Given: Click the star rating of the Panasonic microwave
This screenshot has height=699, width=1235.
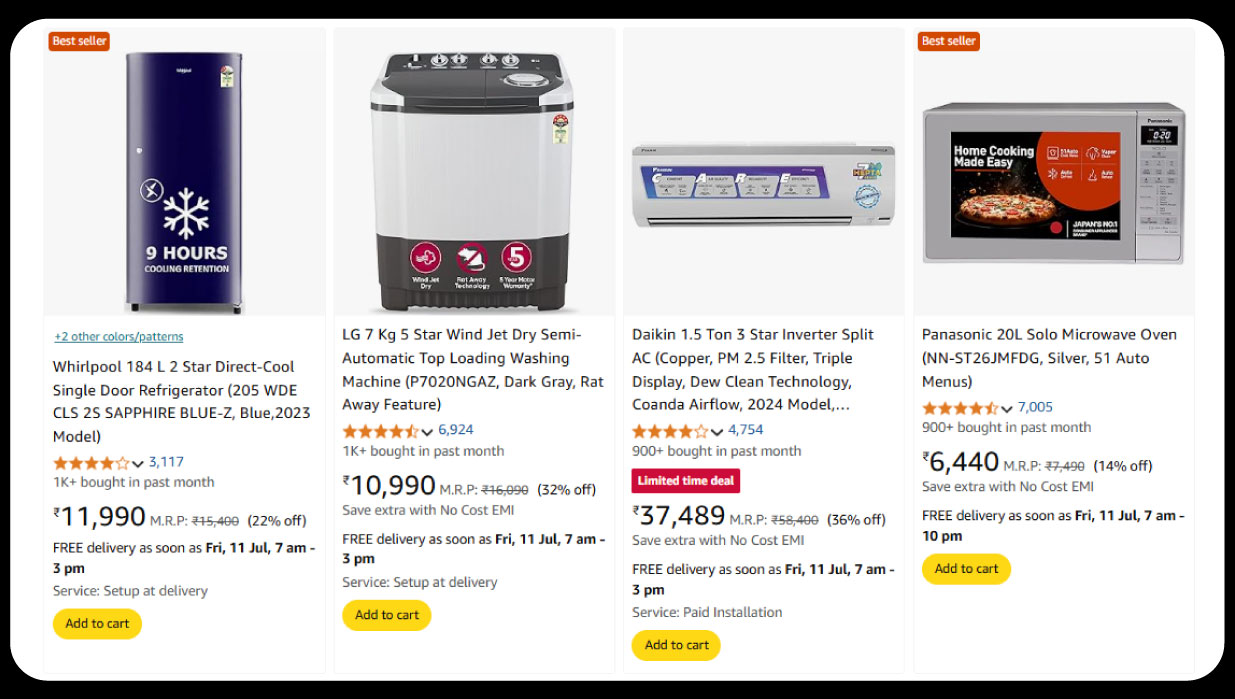Looking at the screenshot, I should (x=960, y=408).
